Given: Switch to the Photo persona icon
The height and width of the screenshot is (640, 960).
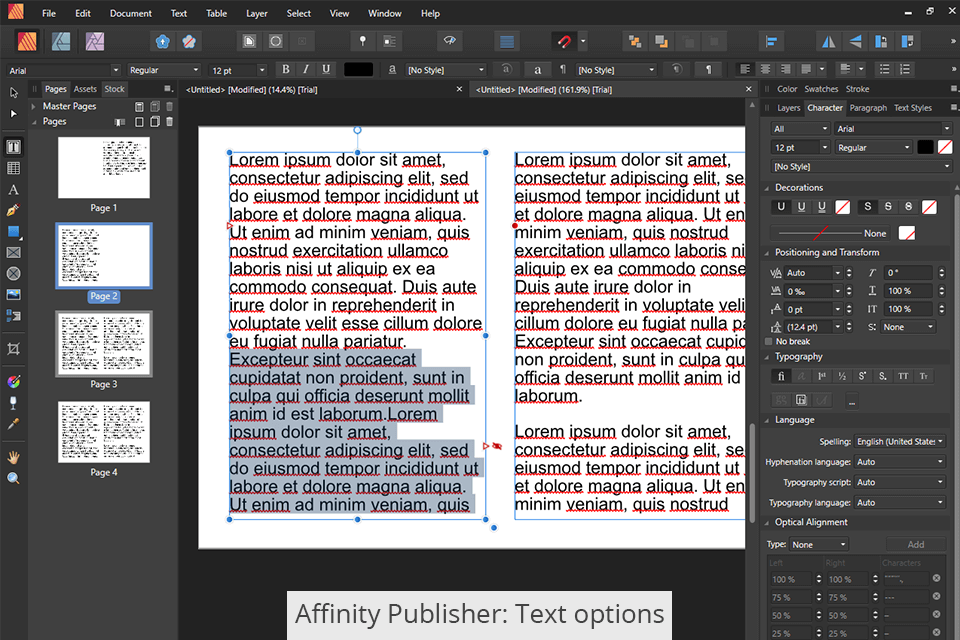Looking at the screenshot, I should point(94,42).
